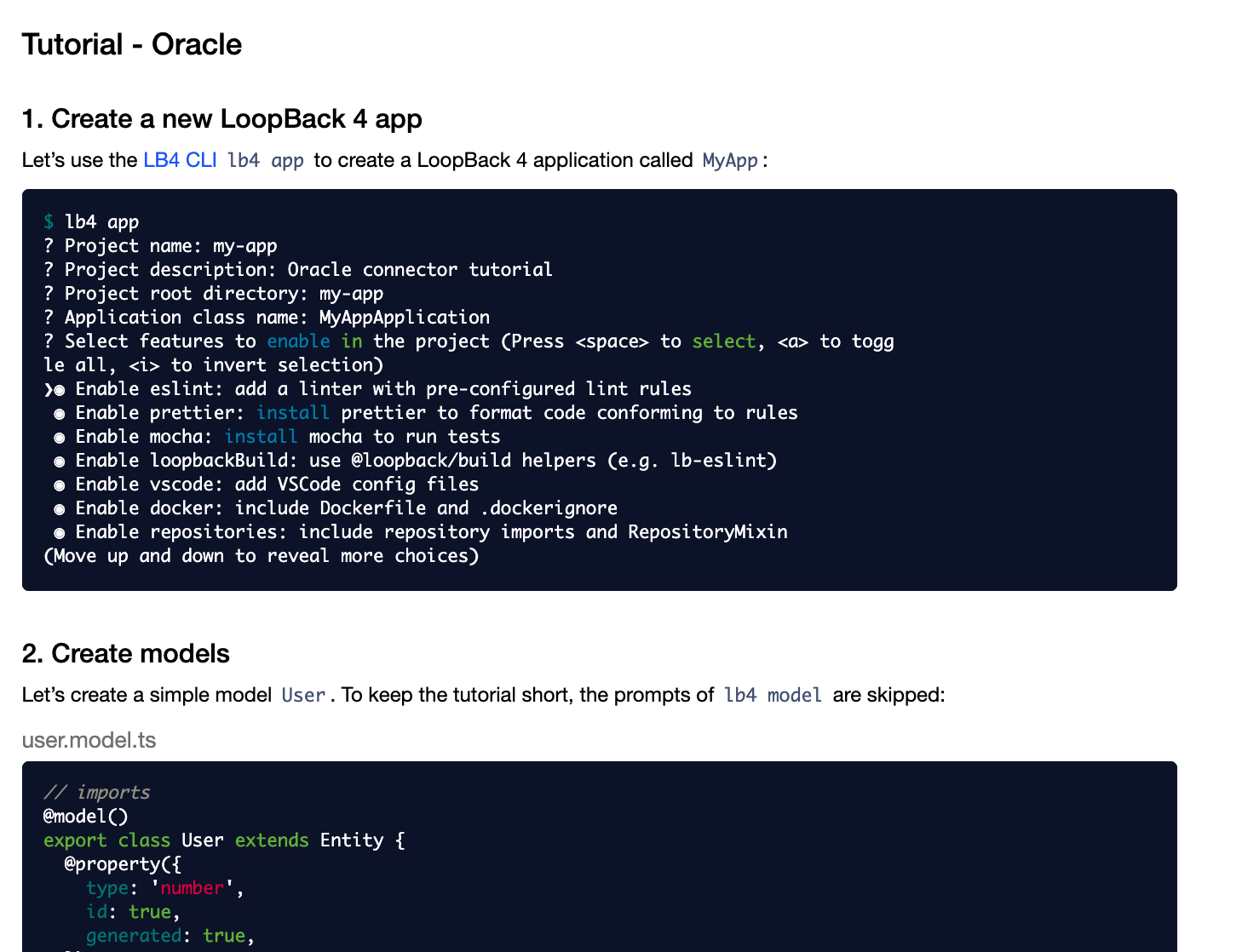Click heading '1. Create a new LoopBack 4 app'
This screenshot has width=1242, height=952.
click(222, 118)
